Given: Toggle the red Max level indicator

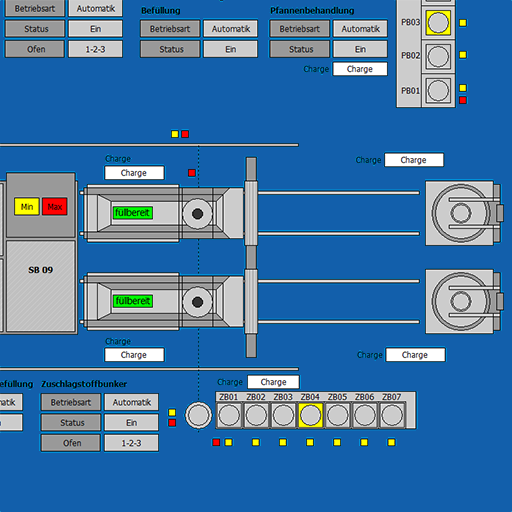Looking at the screenshot, I should point(55,207).
